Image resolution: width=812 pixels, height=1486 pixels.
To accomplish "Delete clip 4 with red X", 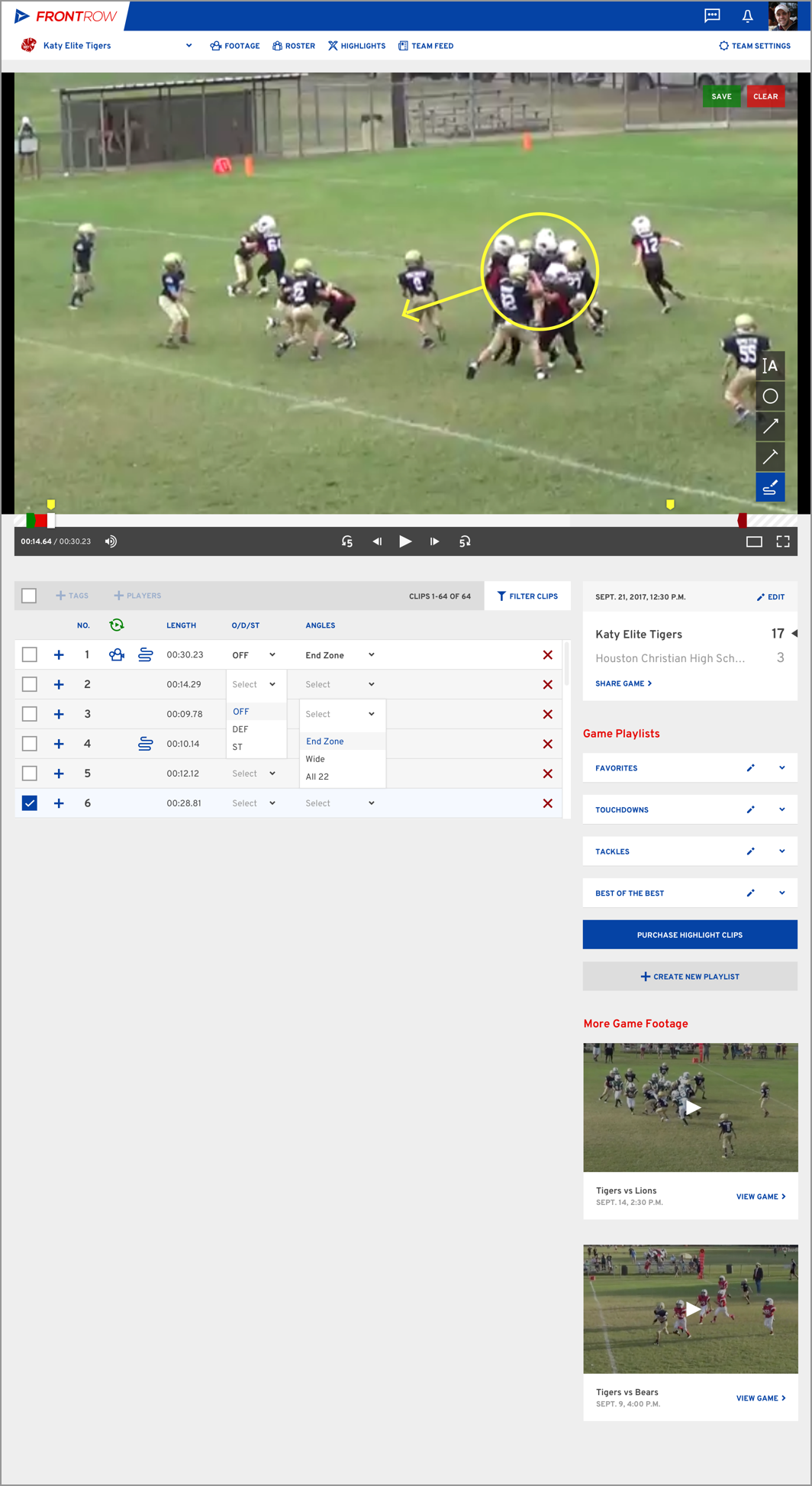I will (547, 744).
